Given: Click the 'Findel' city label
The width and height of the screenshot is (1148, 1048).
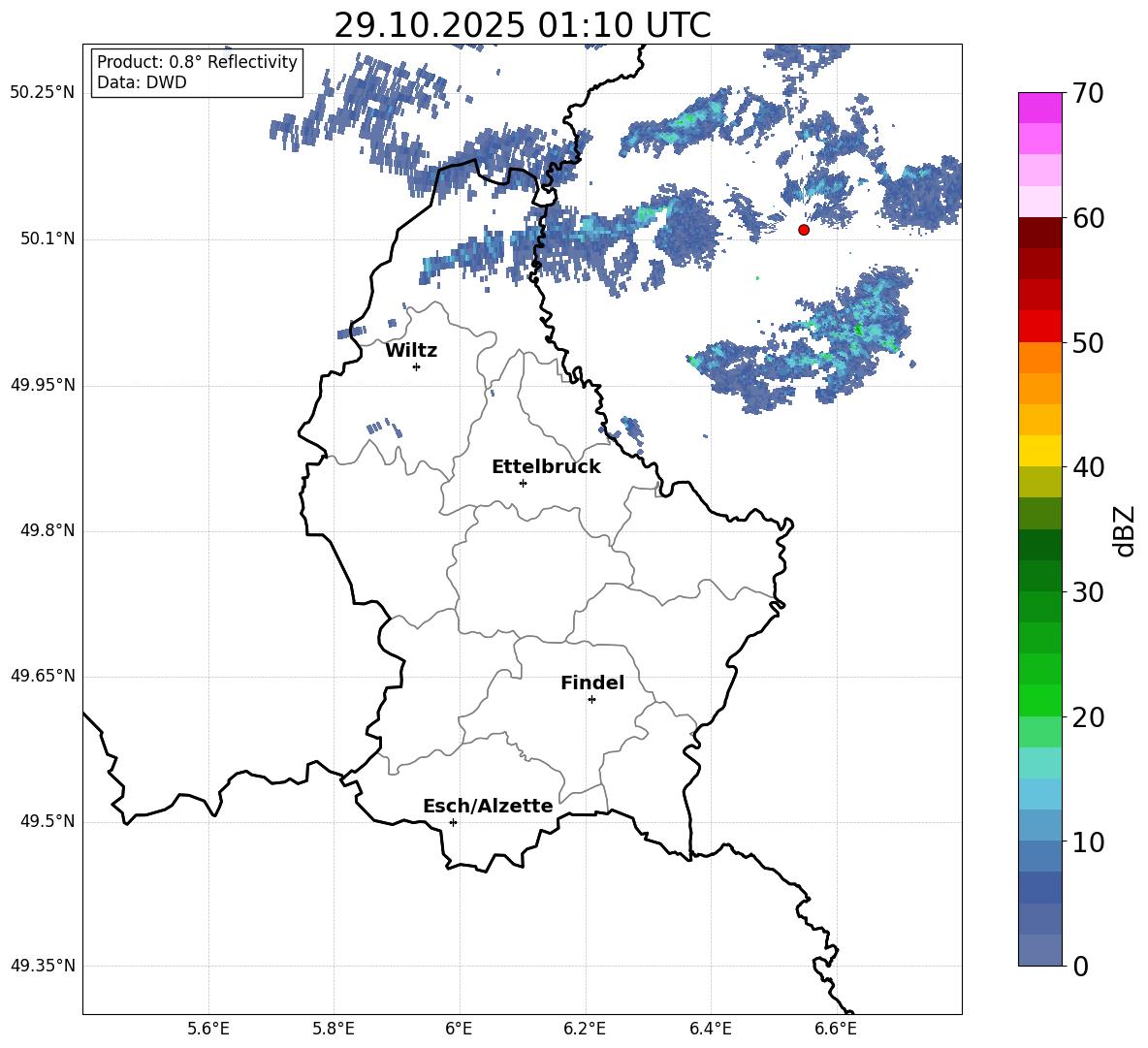Looking at the screenshot, I should tap(592, 683).
